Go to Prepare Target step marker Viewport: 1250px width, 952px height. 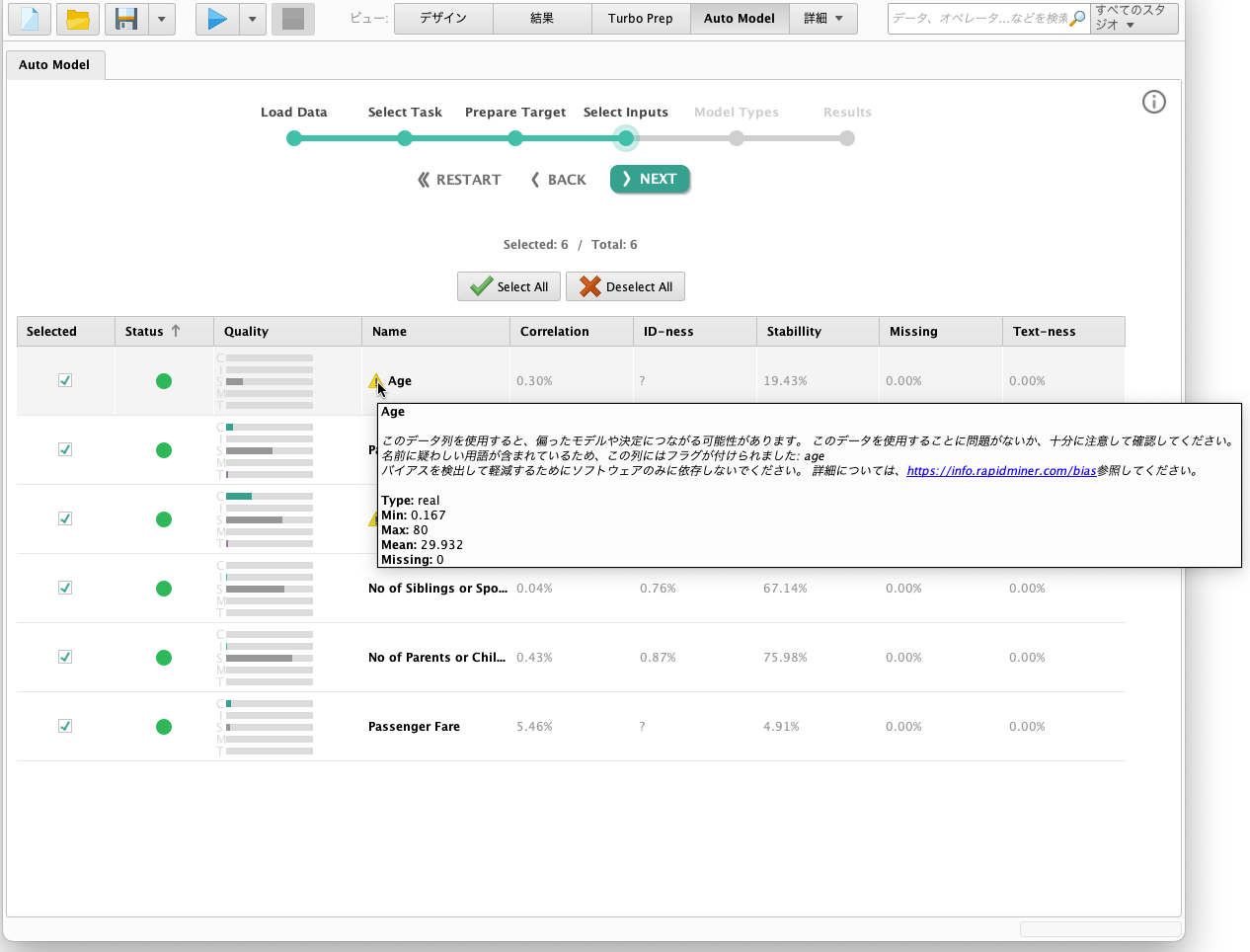pyautogui.click(x=515, y=138)
